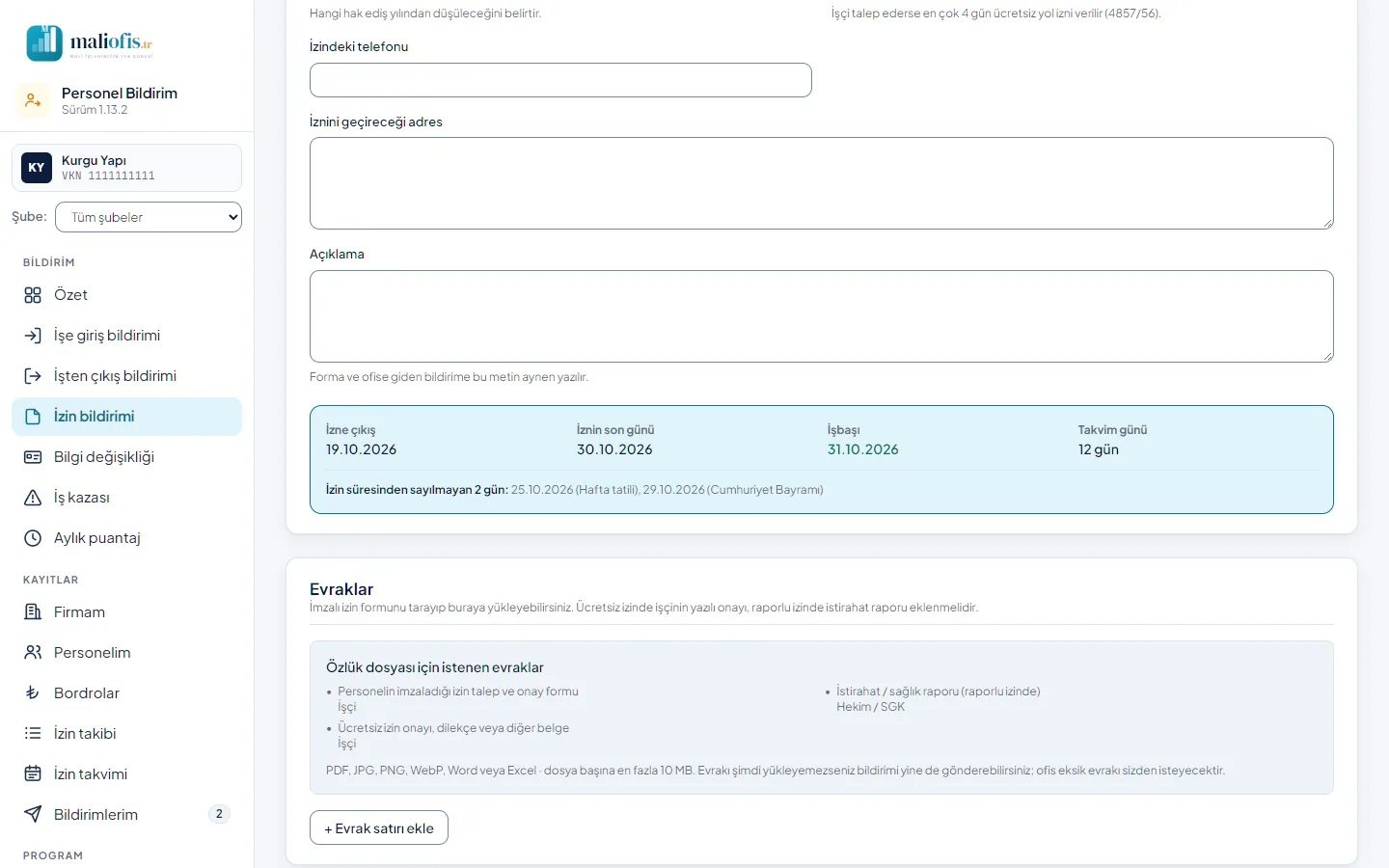Click the Bordrolar lira icon
This screenshot has height=868, width=1389.
click(33, 693)
